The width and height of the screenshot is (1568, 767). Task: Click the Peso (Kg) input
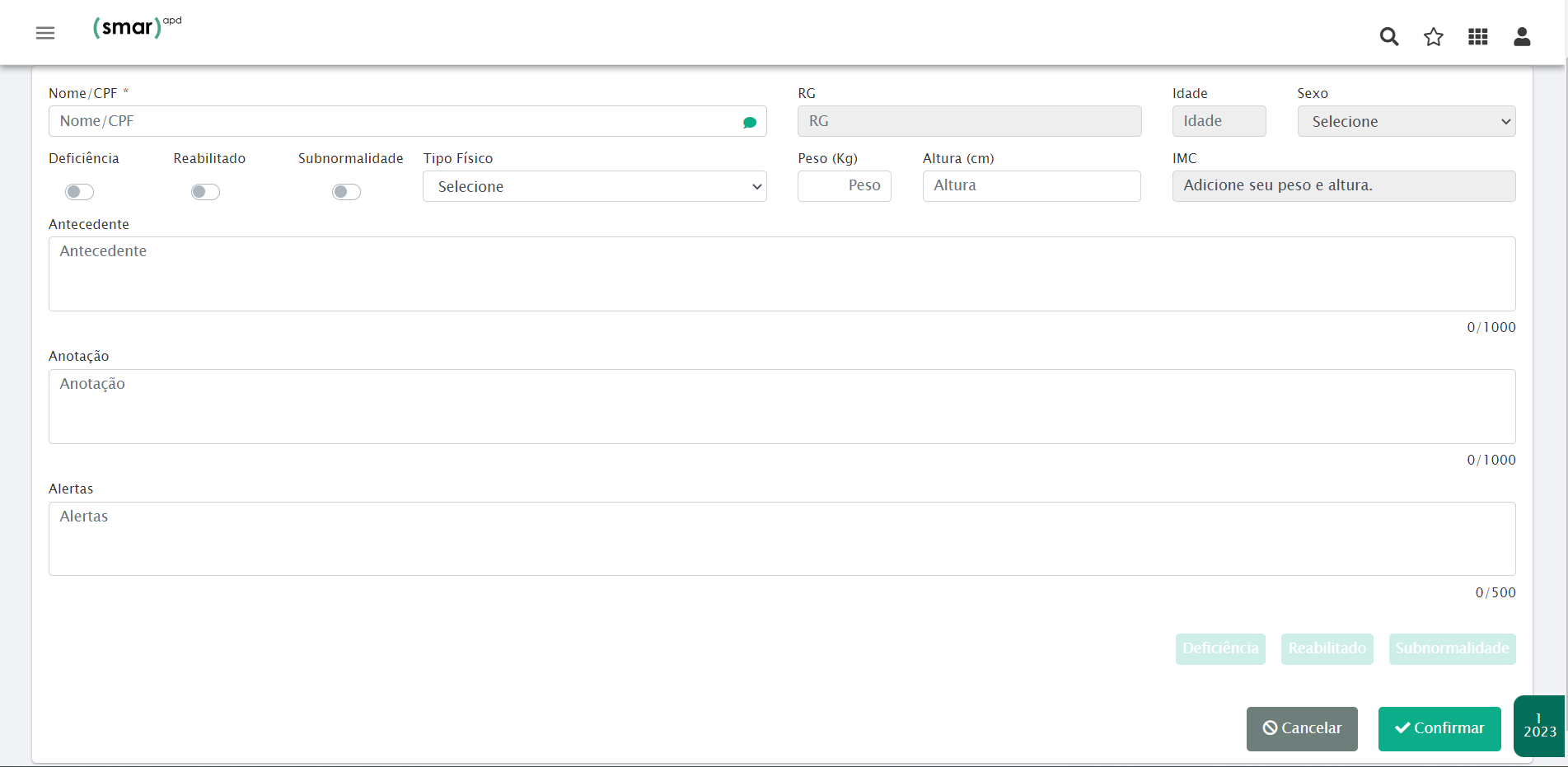845,186
